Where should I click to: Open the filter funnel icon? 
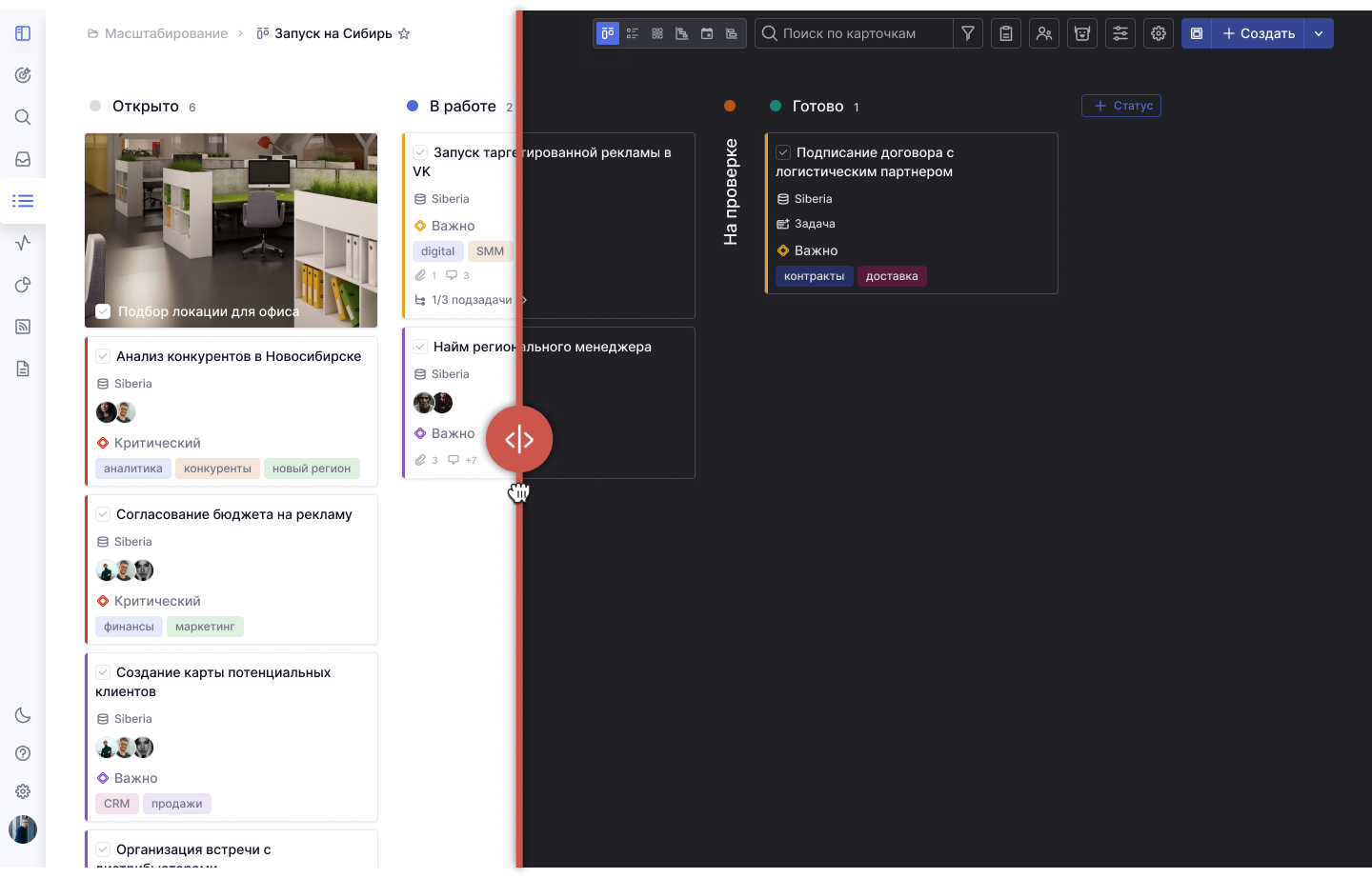[x=967, y=33]
